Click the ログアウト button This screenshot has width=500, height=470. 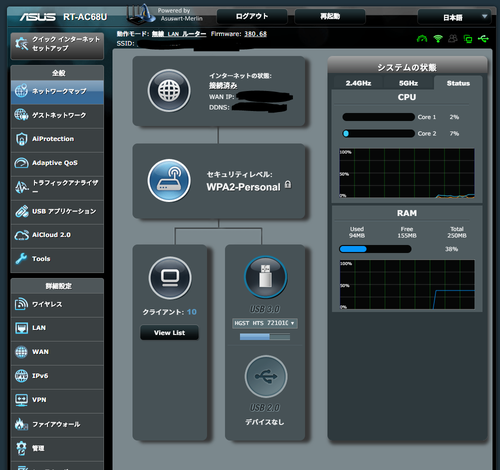(x=252, y=16)
